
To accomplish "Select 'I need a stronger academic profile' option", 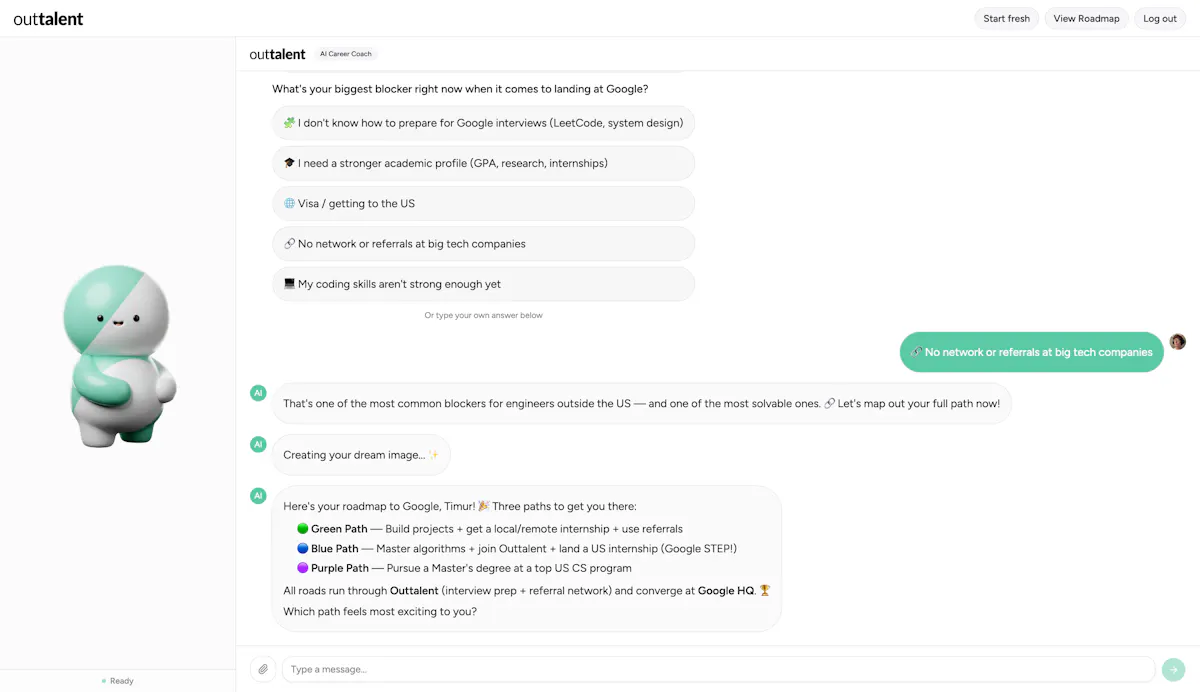I will pos(483,163).
